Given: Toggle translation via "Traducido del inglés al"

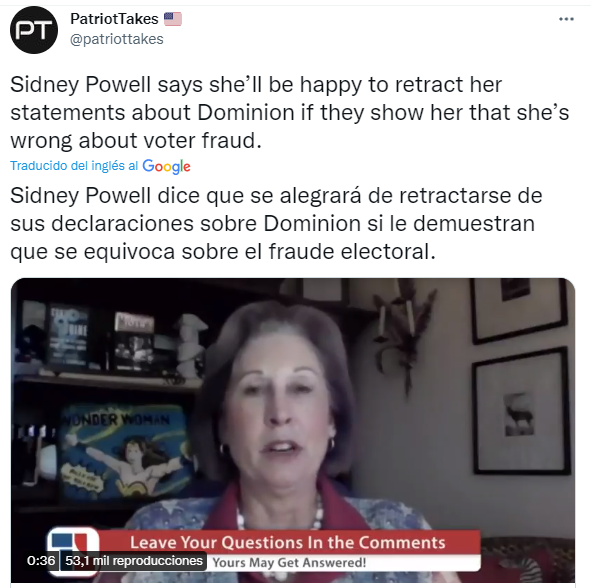Looking at the screenshot, I should pos(74,166).
